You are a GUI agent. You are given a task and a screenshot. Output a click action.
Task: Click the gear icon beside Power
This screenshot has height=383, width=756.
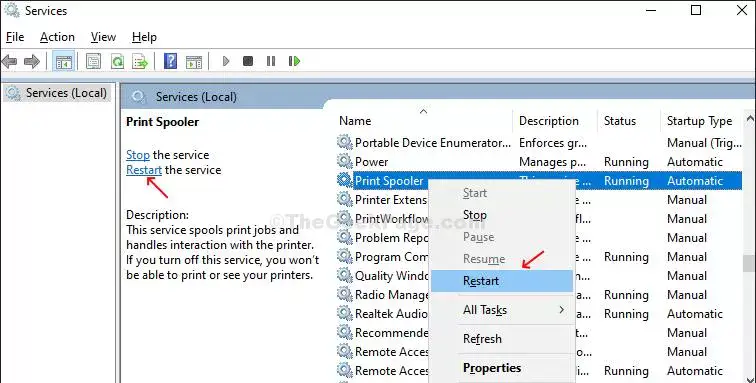[x=344, y=161]
